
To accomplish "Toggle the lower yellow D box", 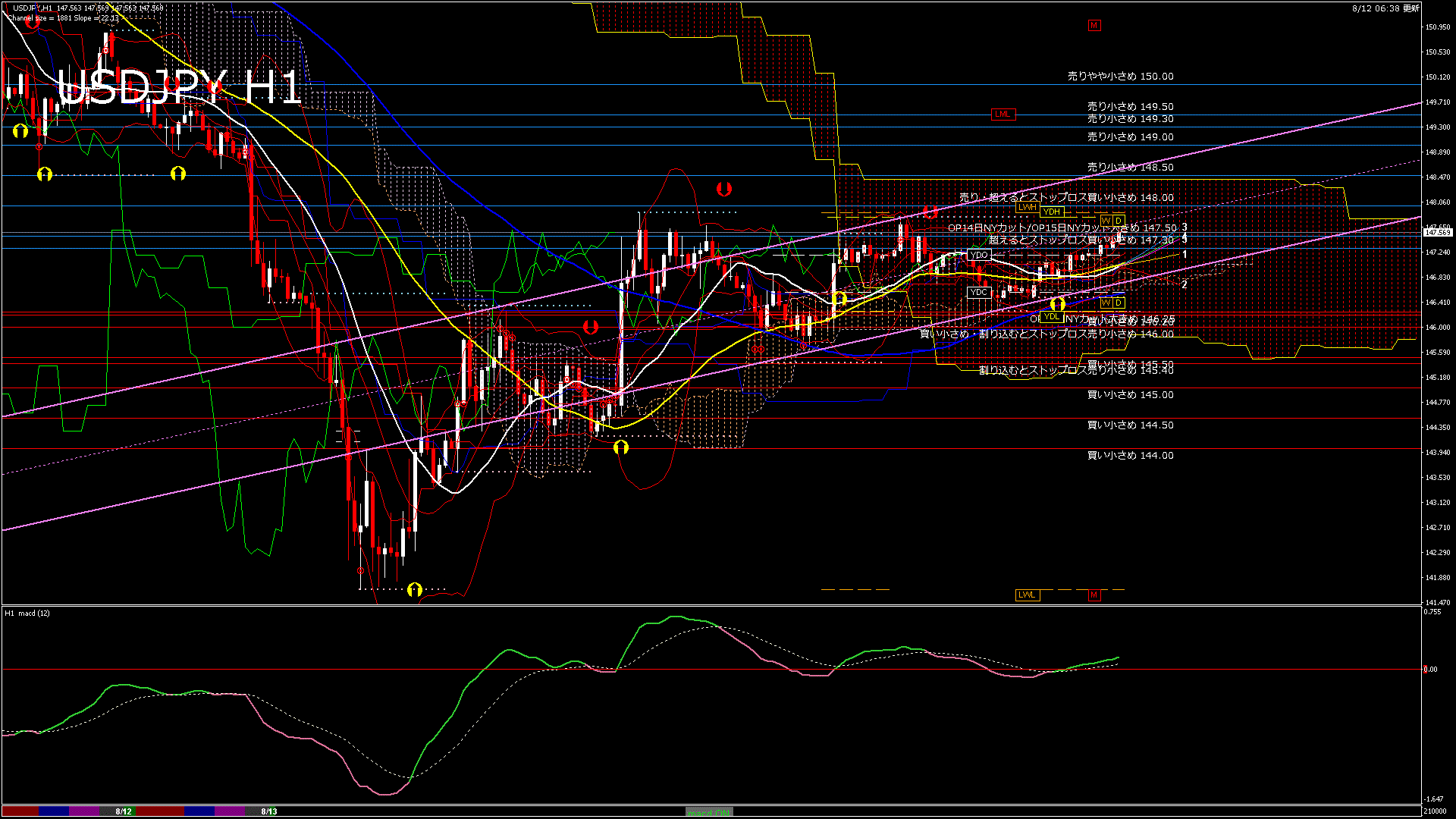I will coord(1119,303).
